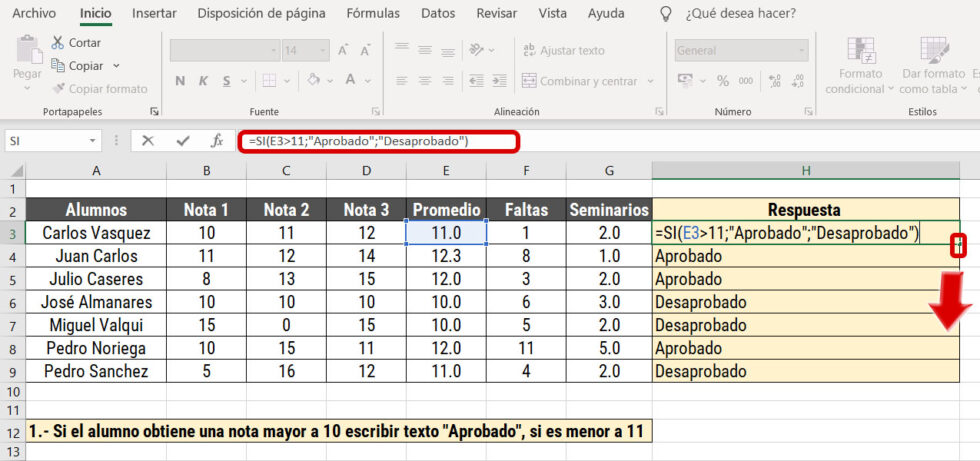The width and height of the screenshot is (980, 461).
Task: Cancel the formula entry with X
Action: (148, 141)
